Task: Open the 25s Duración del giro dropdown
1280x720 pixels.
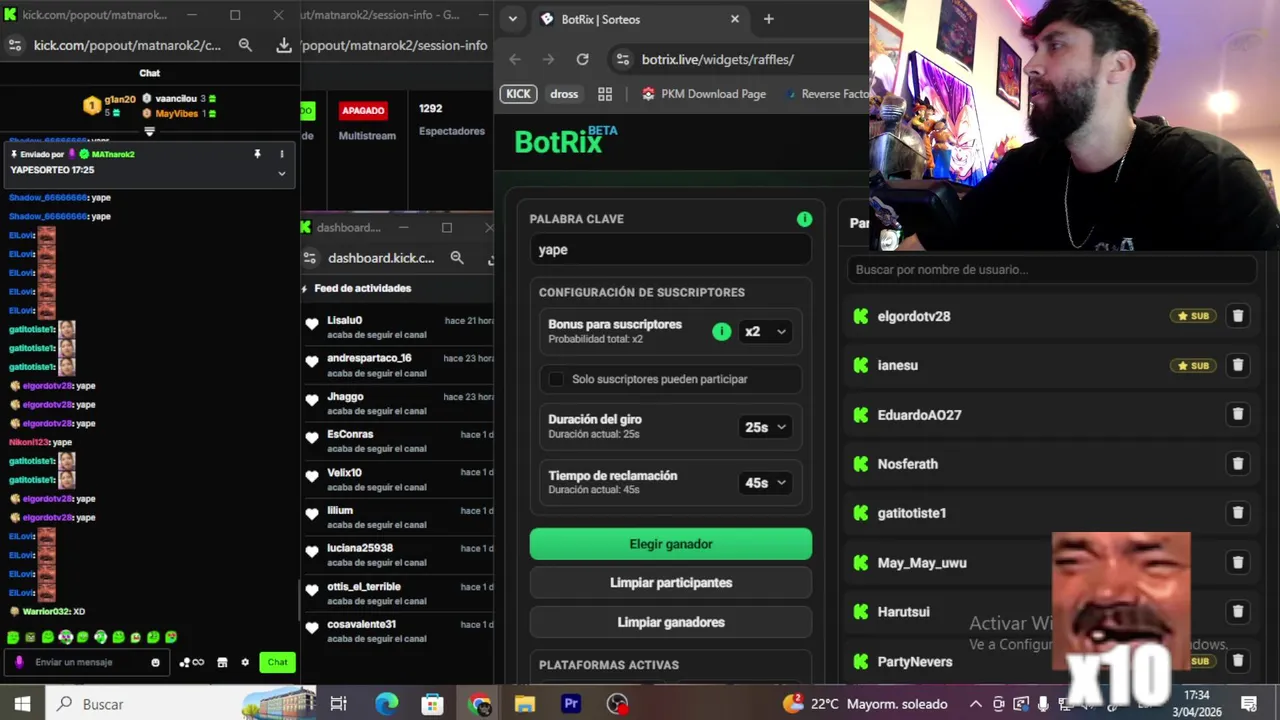Action: pos(765,427)
